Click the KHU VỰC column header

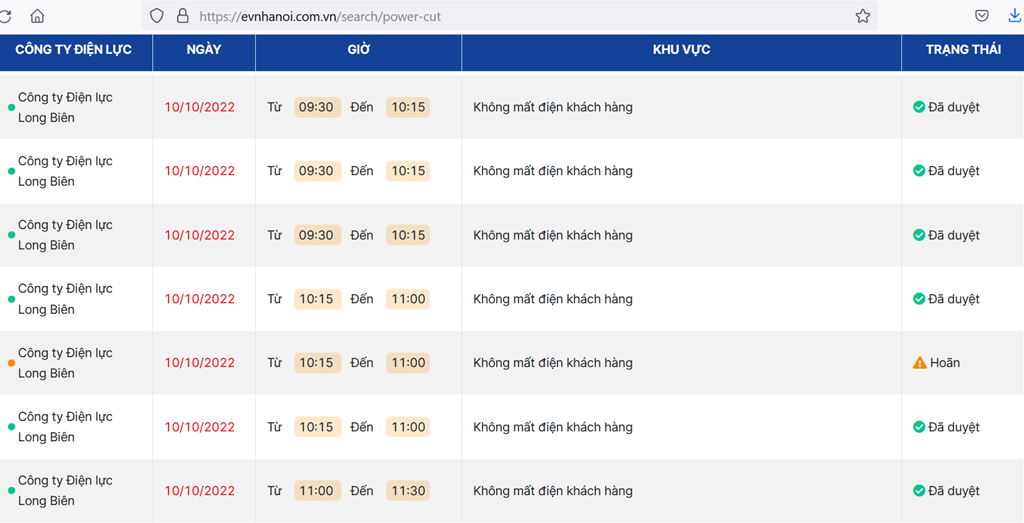point(681,50)
